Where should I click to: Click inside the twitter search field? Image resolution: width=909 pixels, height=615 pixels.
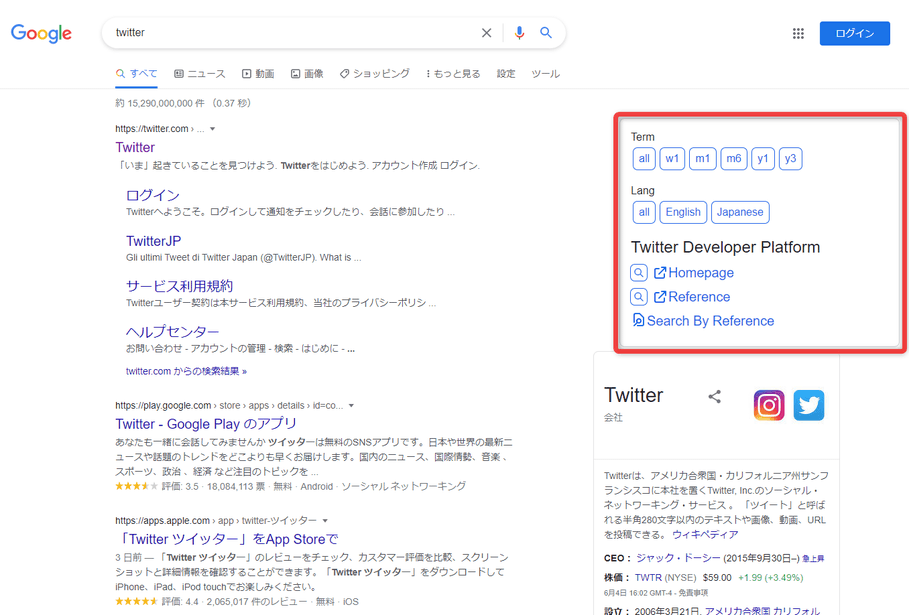tap(296, 32)
